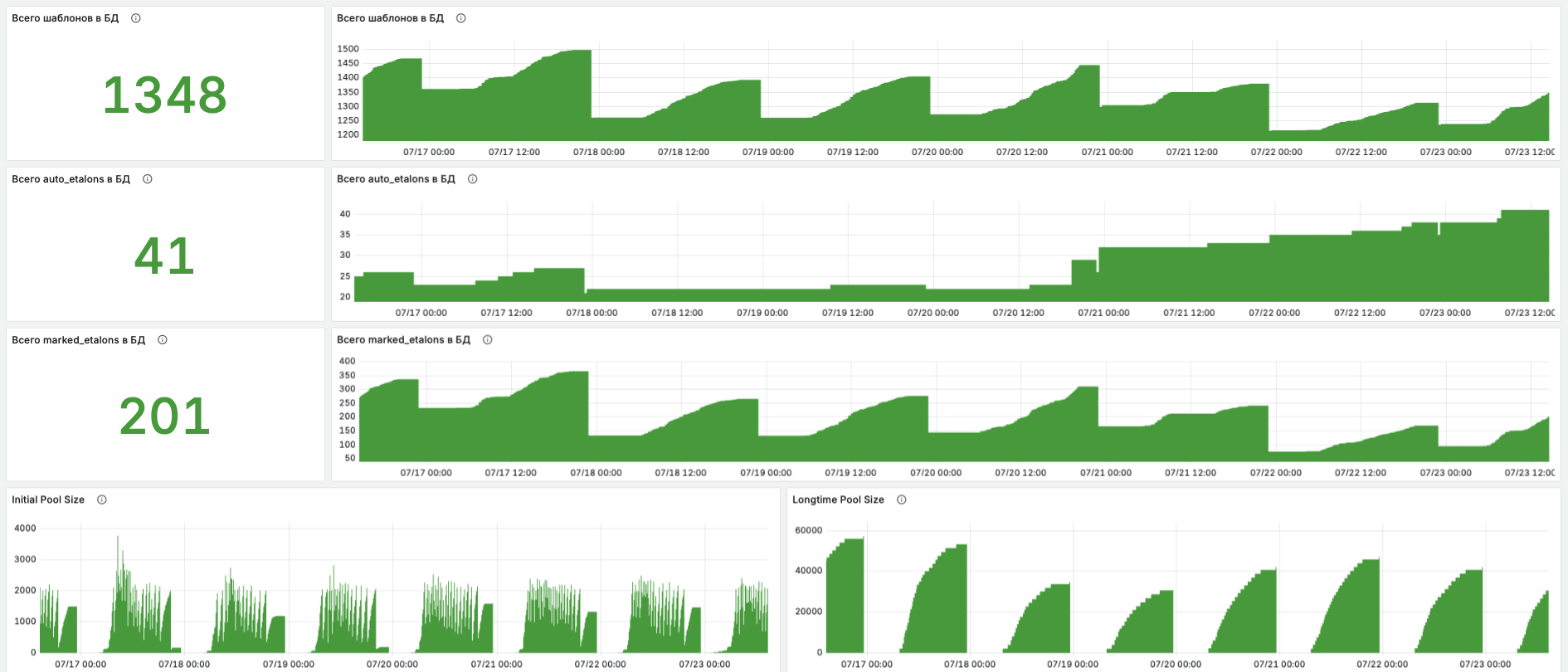Click info icon next to Longtime Pool Size
The height and width of the screenshot is (672, 1568).
point(902,500)
